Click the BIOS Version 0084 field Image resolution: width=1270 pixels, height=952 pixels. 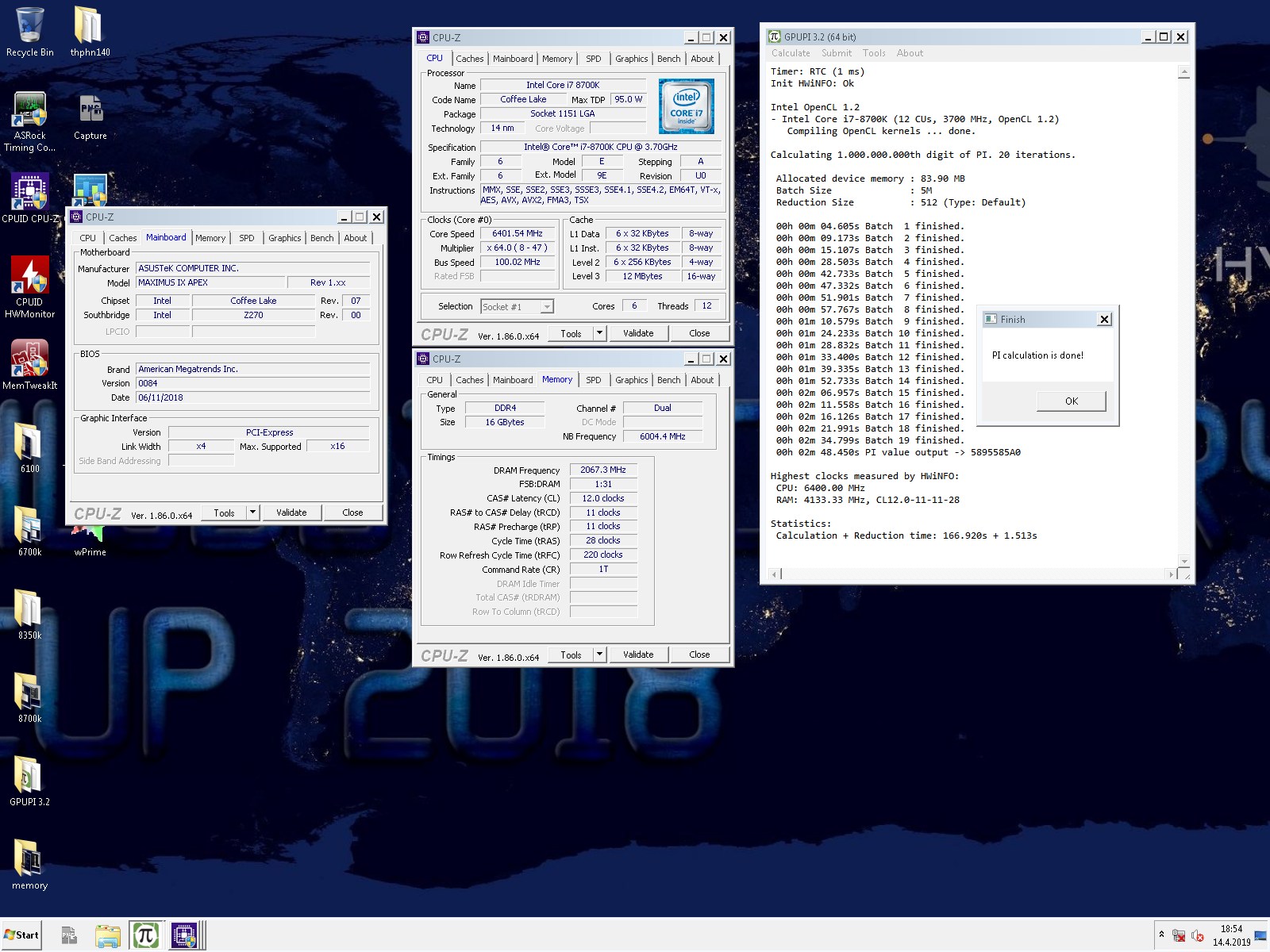pos(252,383)
